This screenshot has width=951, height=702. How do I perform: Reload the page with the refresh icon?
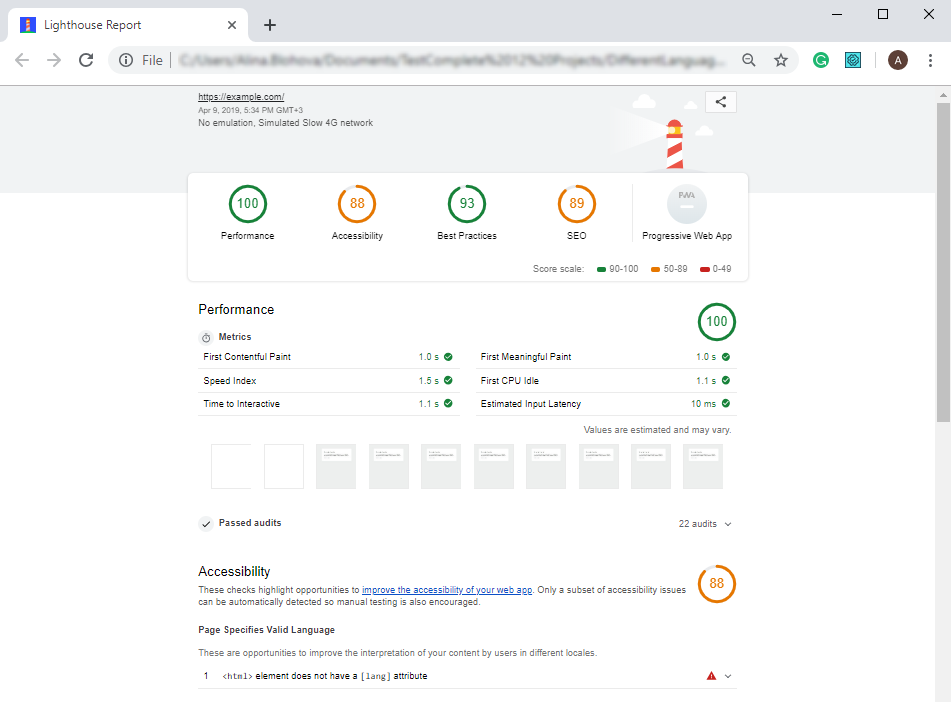click(x=86, y=60)
